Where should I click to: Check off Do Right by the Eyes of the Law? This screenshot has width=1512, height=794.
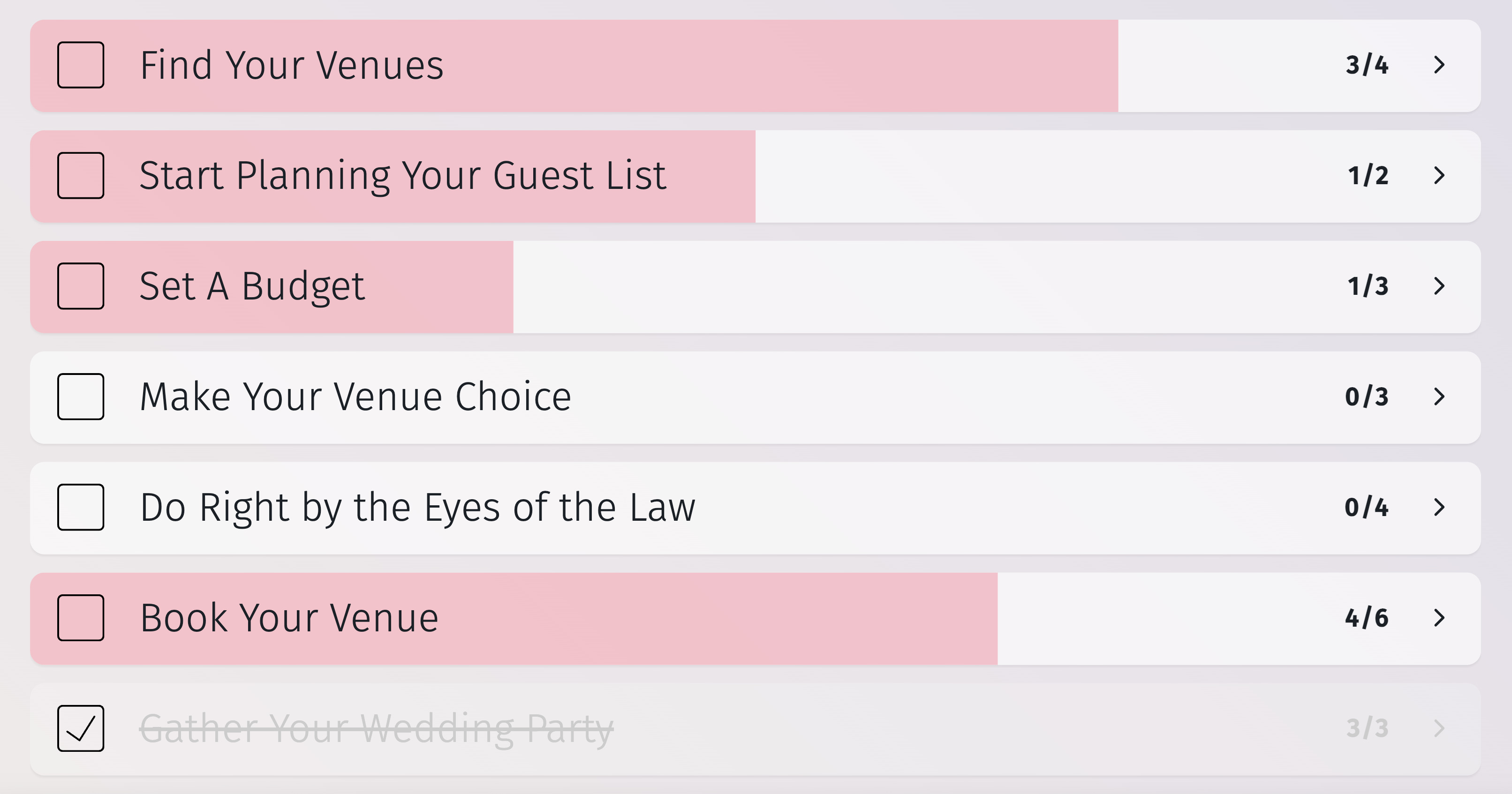click(x=80, y=507)
